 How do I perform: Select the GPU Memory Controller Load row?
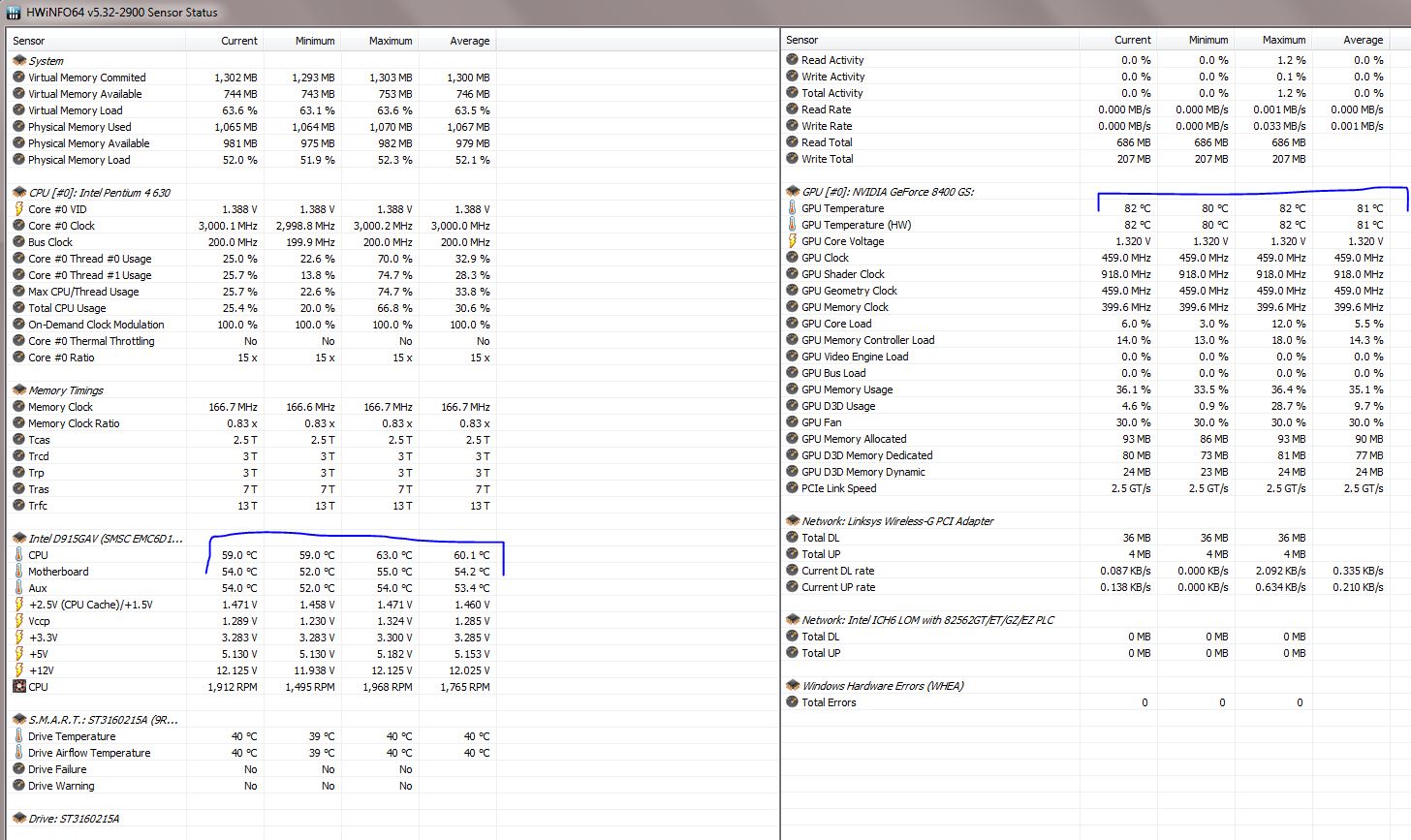pyautogui.click(x=867, y=340)
